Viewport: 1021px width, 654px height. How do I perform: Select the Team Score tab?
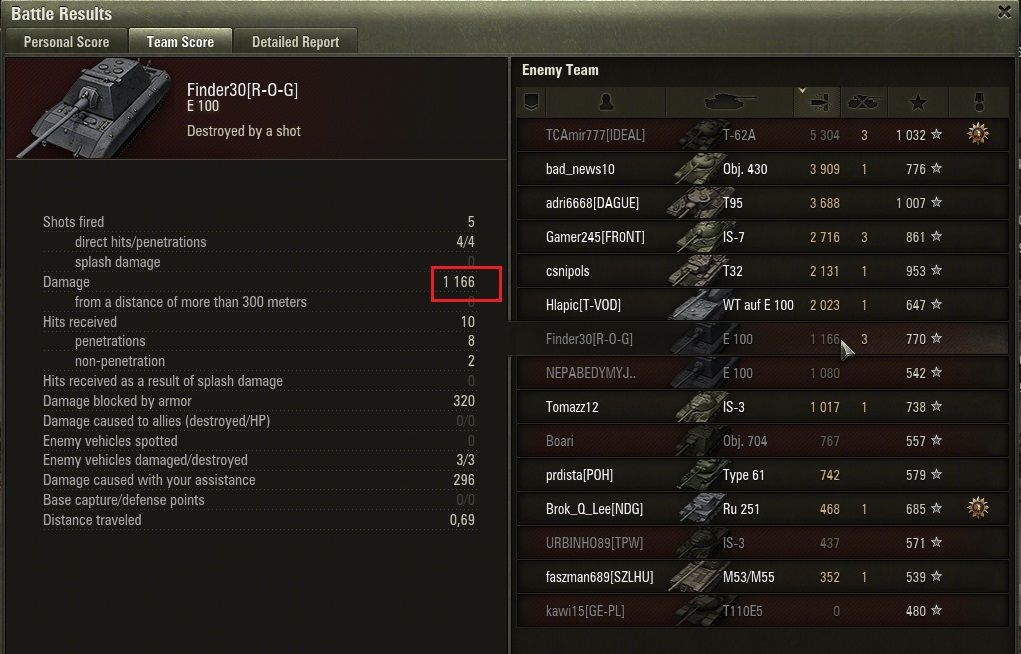[x=180, y=42]
